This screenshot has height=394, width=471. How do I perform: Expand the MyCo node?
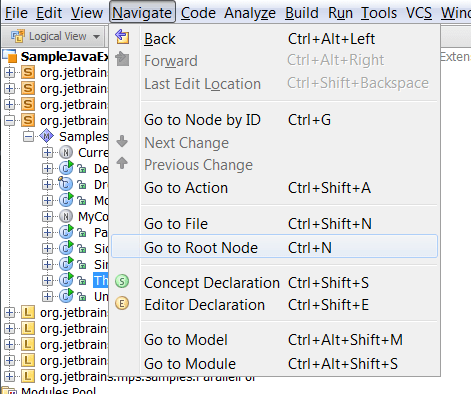point(48,217)
